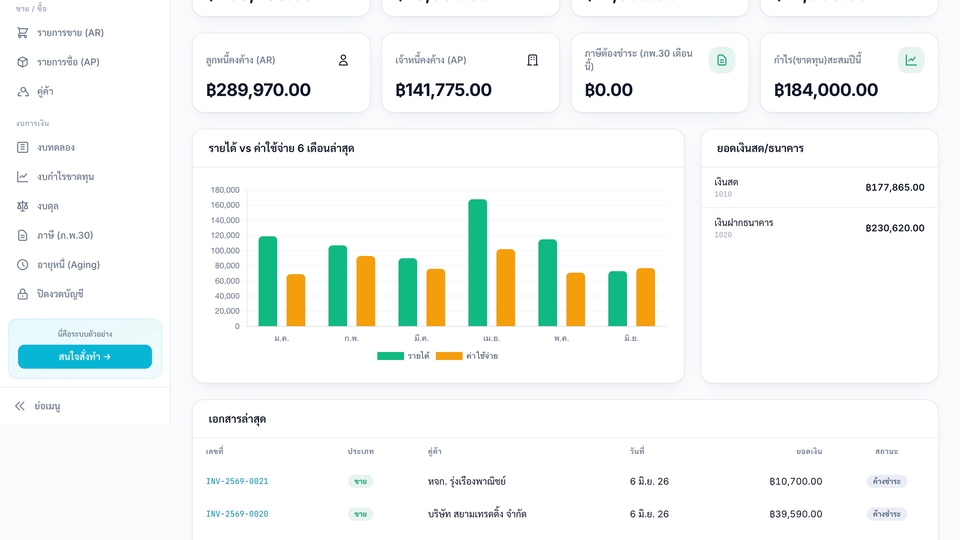The width and height of the screenshot is (960, 540).
Task: Select the เงินฝากธนาคาร account row
Action: 819,228
